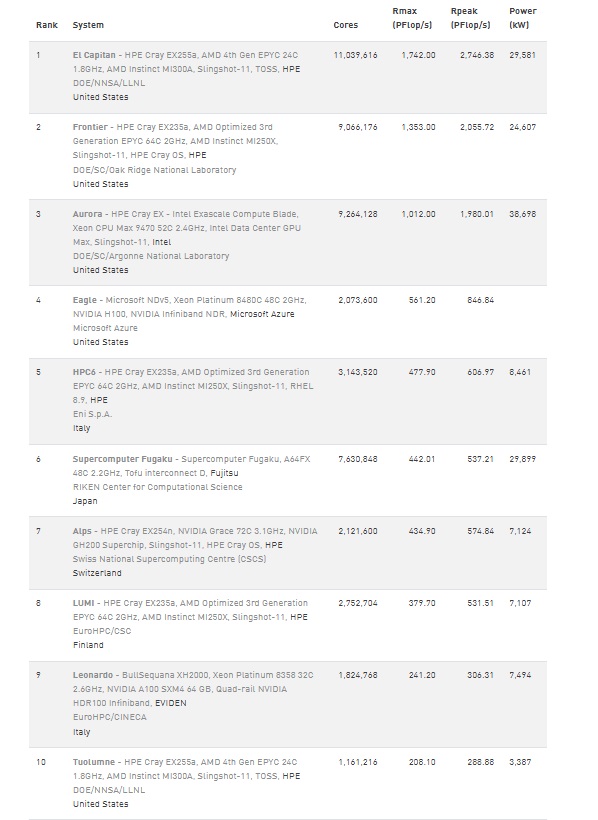Click the EuroHPC/CINECA site link

click(110, 717)
